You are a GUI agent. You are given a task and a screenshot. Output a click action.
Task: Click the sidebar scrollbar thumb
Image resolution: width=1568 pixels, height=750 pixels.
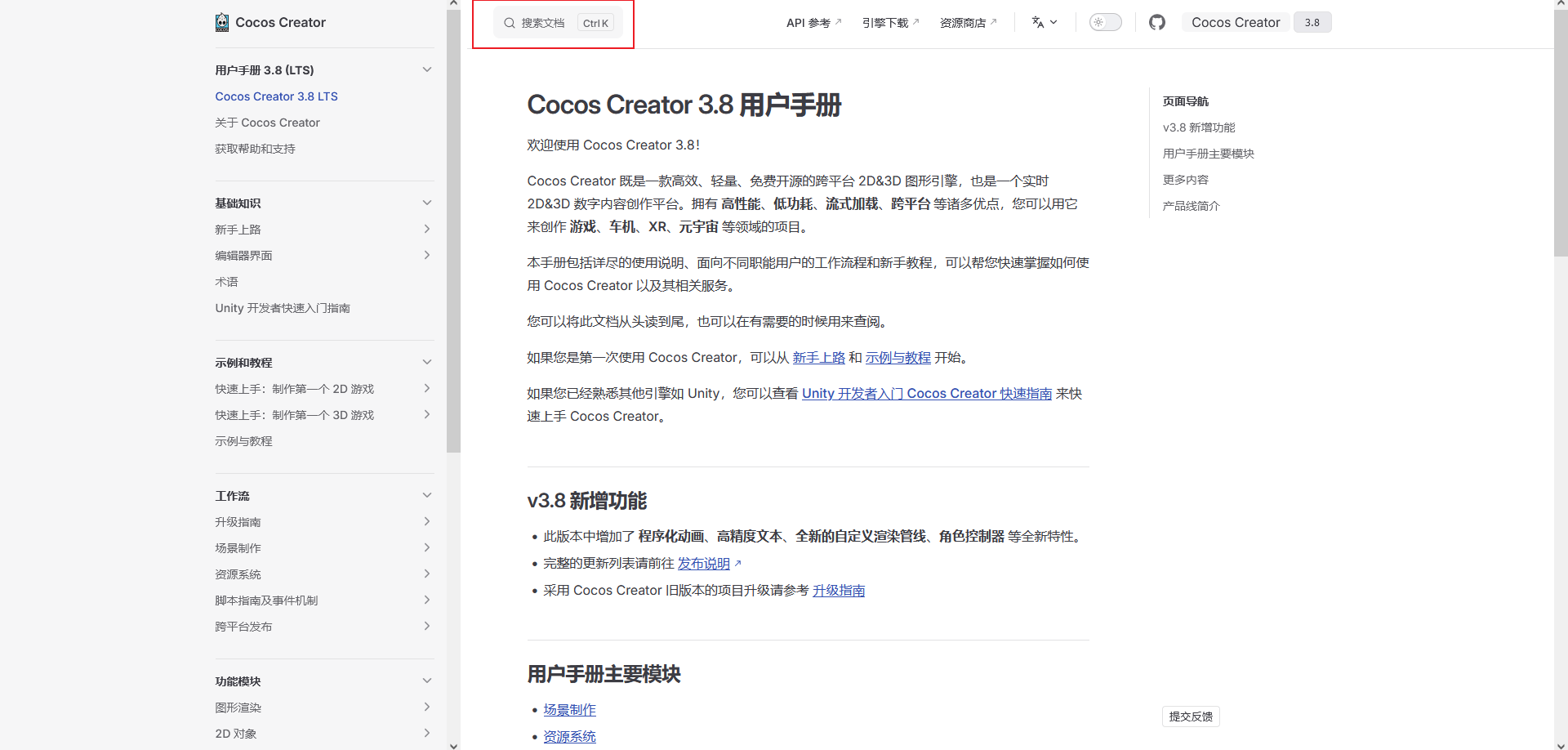453,229
